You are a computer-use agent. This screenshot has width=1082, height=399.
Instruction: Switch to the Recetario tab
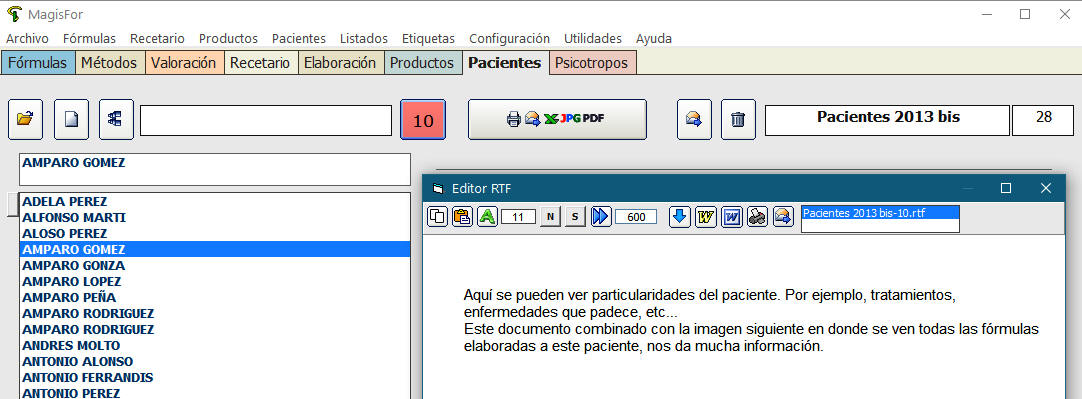click(260, 63)
